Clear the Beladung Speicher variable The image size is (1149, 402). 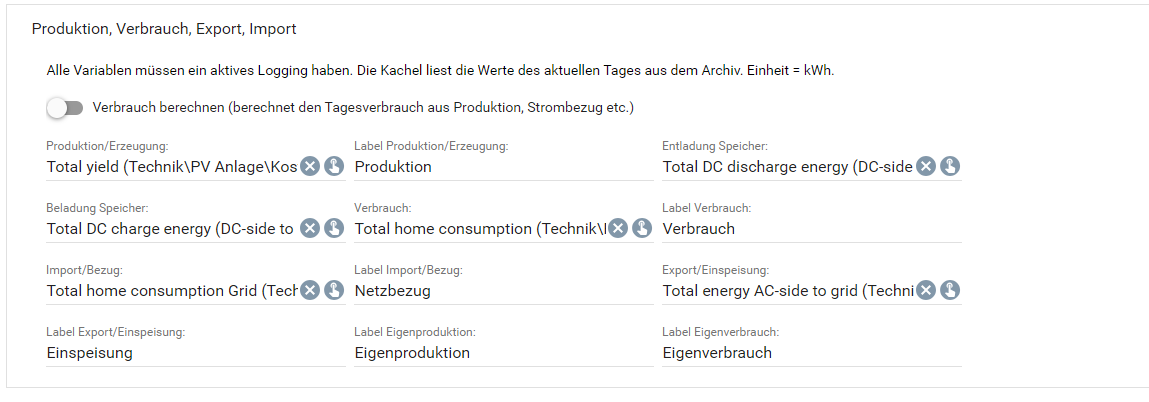310,228
